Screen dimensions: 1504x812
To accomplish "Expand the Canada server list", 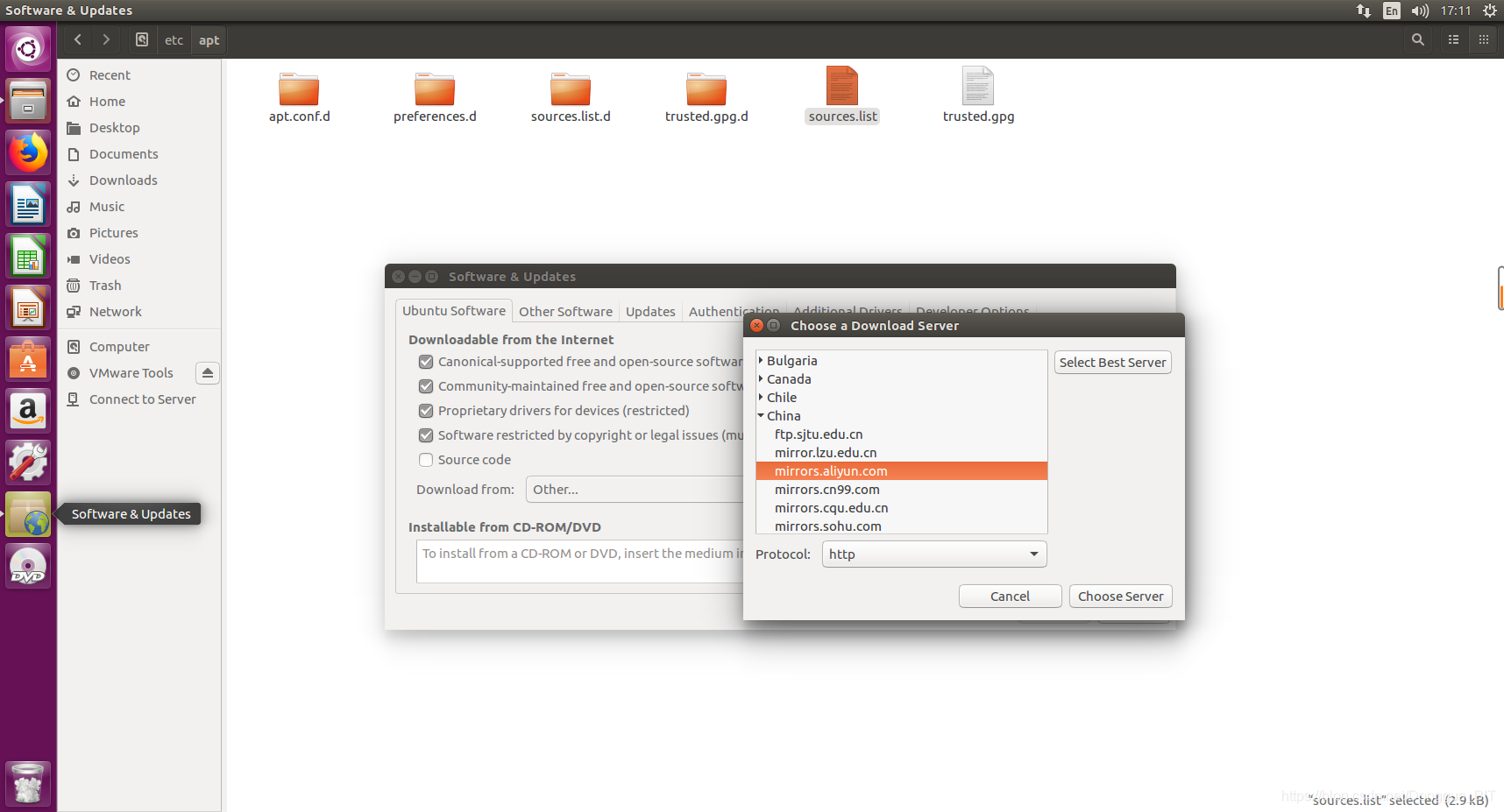I will 761,378.
